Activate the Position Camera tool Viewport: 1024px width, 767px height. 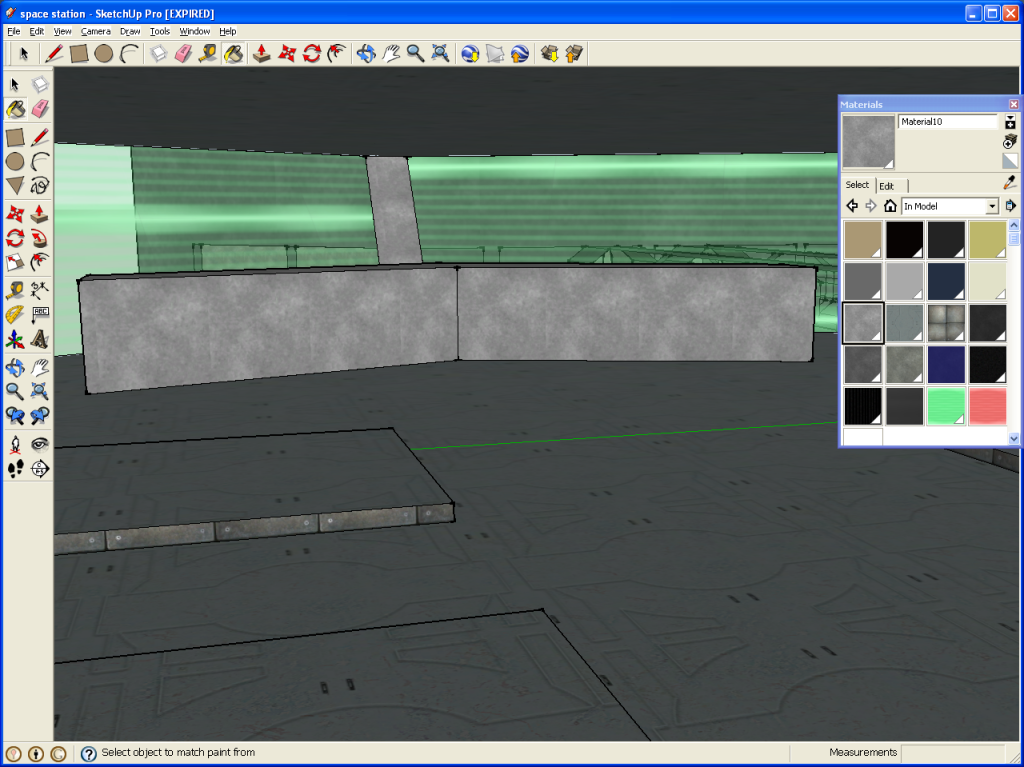click(16, 444)
